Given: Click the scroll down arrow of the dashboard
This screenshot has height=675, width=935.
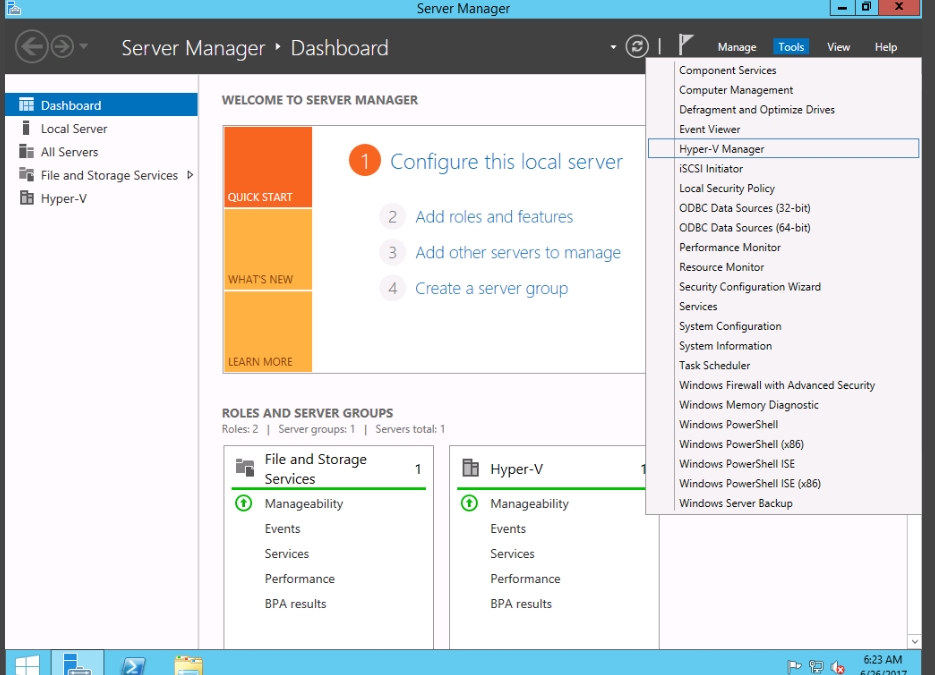Looking at the screenshot, I should coord(914,640).
